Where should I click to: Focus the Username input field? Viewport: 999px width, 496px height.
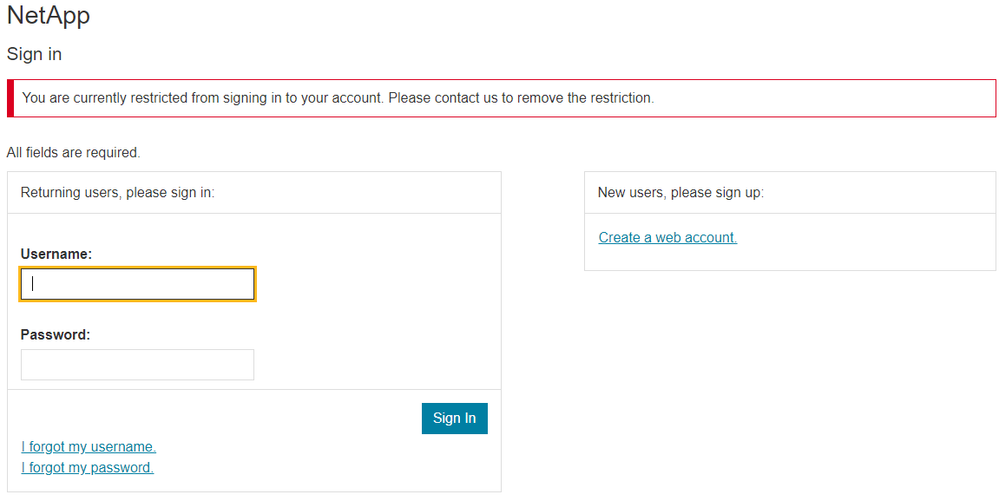tap(137, 284)
